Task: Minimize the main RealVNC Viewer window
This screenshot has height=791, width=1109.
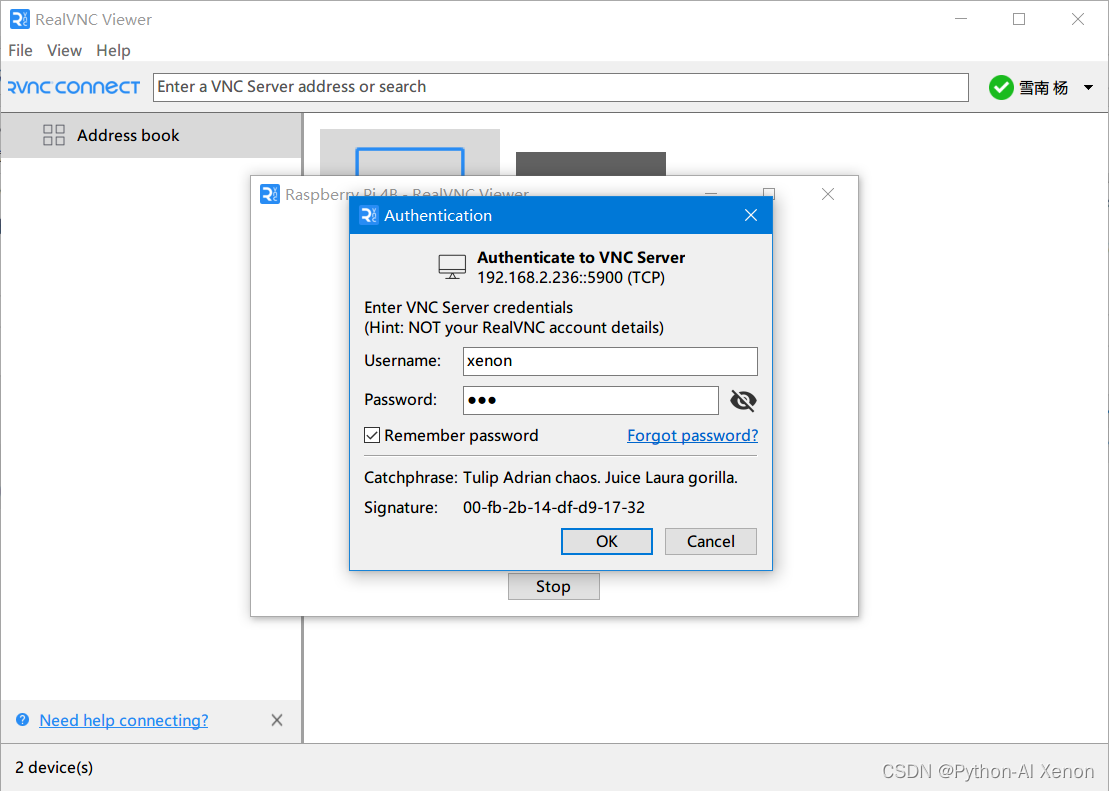Action: 960,19
